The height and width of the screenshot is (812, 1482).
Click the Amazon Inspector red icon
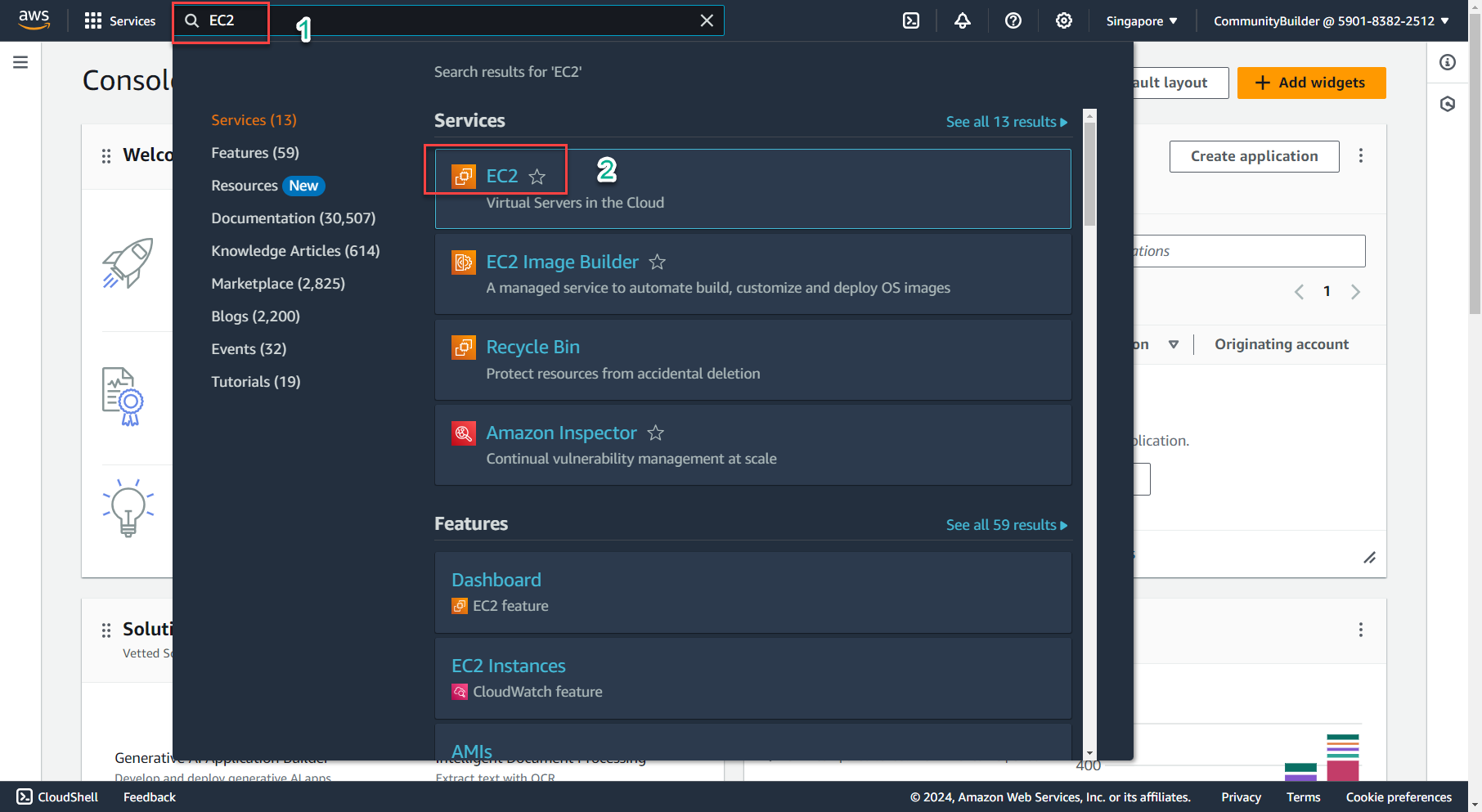[x=464, y=433]
